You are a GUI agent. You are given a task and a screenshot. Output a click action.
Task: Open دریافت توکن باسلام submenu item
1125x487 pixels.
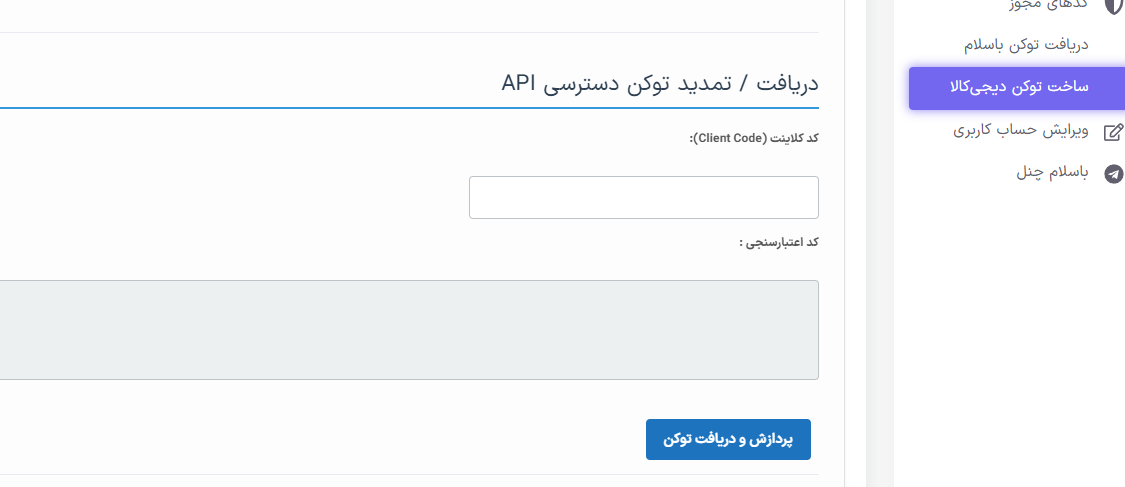1026,44
